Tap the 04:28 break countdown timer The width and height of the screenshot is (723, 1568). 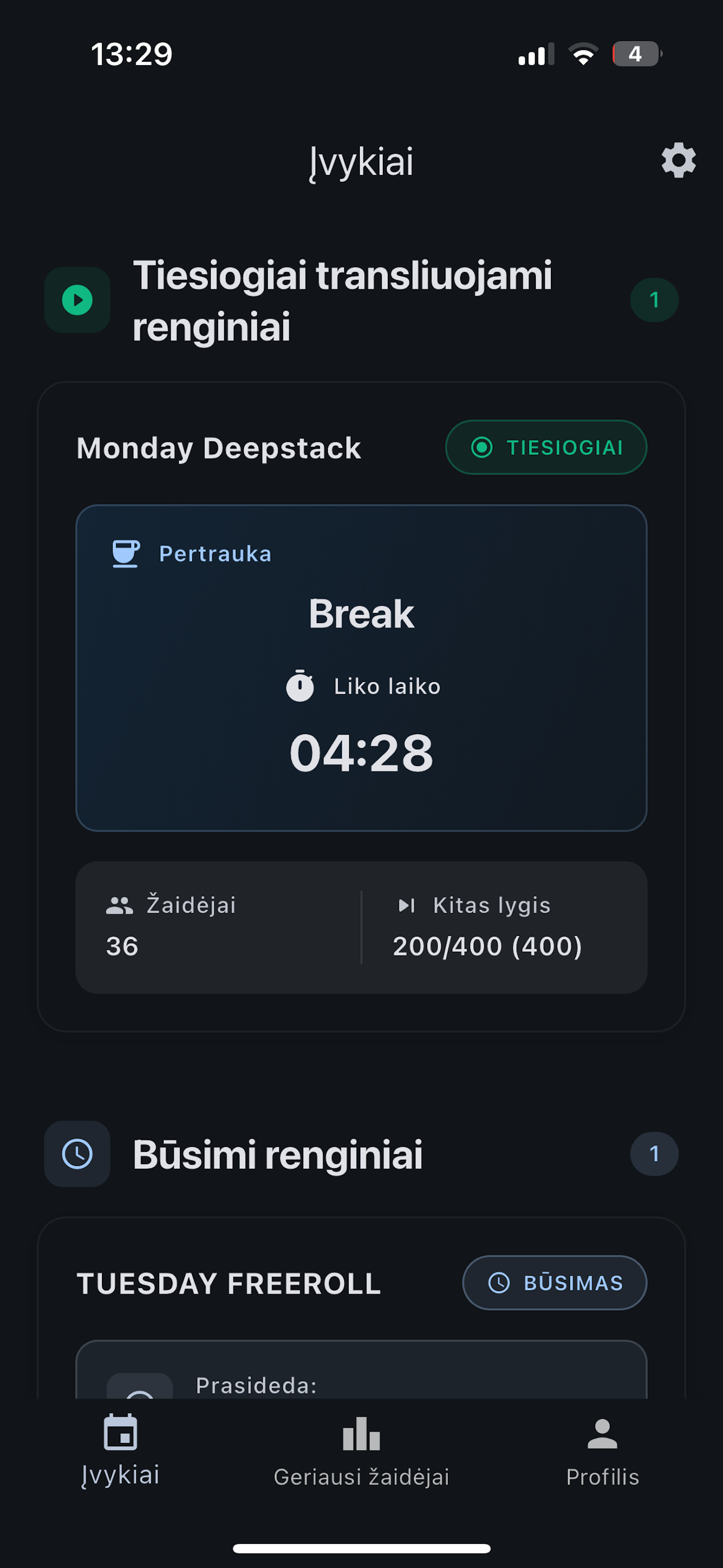(x=361, y=754)
